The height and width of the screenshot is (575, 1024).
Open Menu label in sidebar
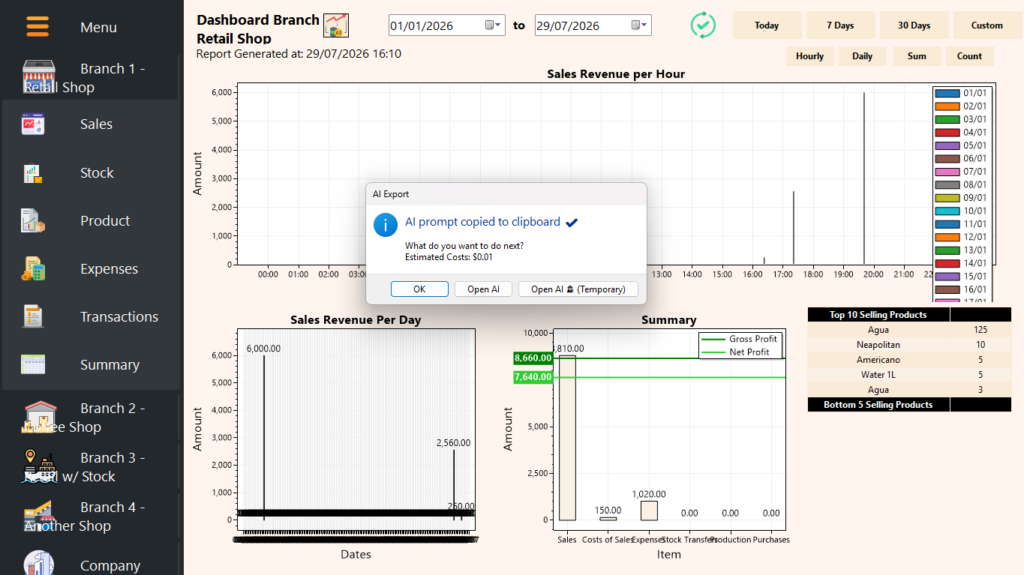point(99,27)
